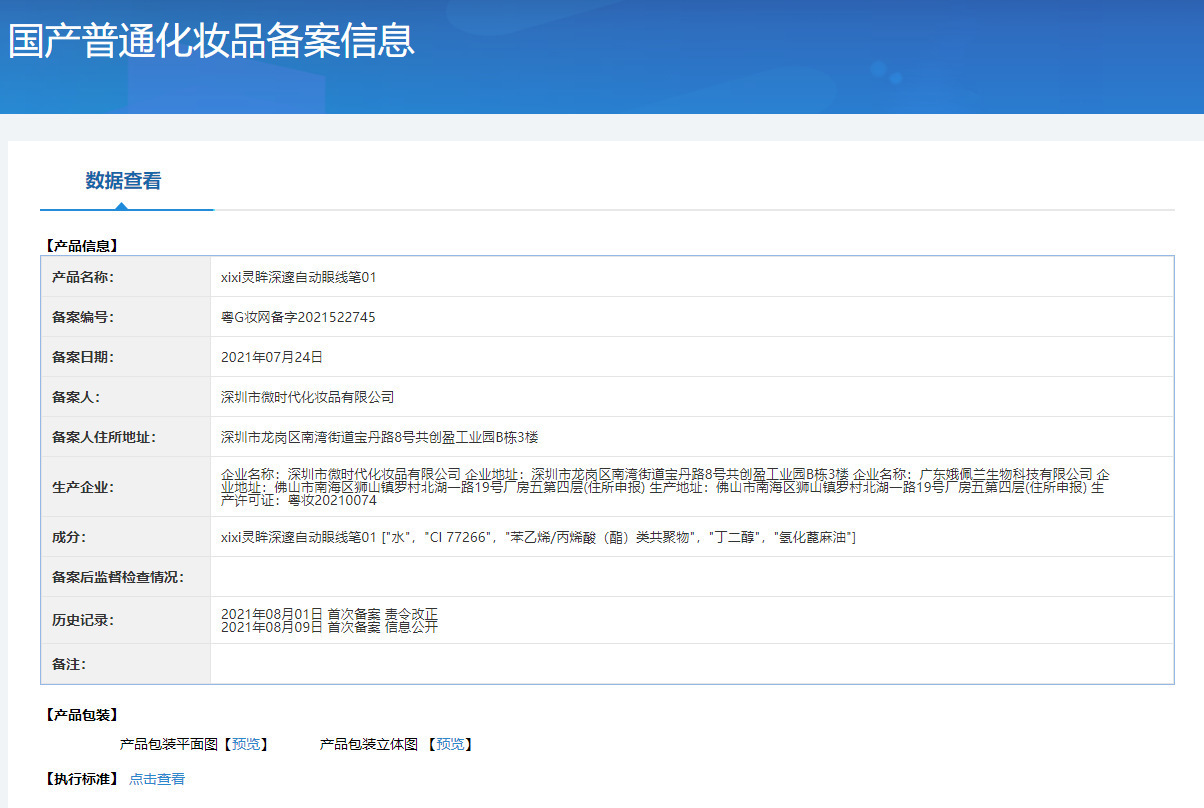1204x808 pixels.
Task: Click the 2021年08月09日 信息公开 history entry
Action: 329,627
